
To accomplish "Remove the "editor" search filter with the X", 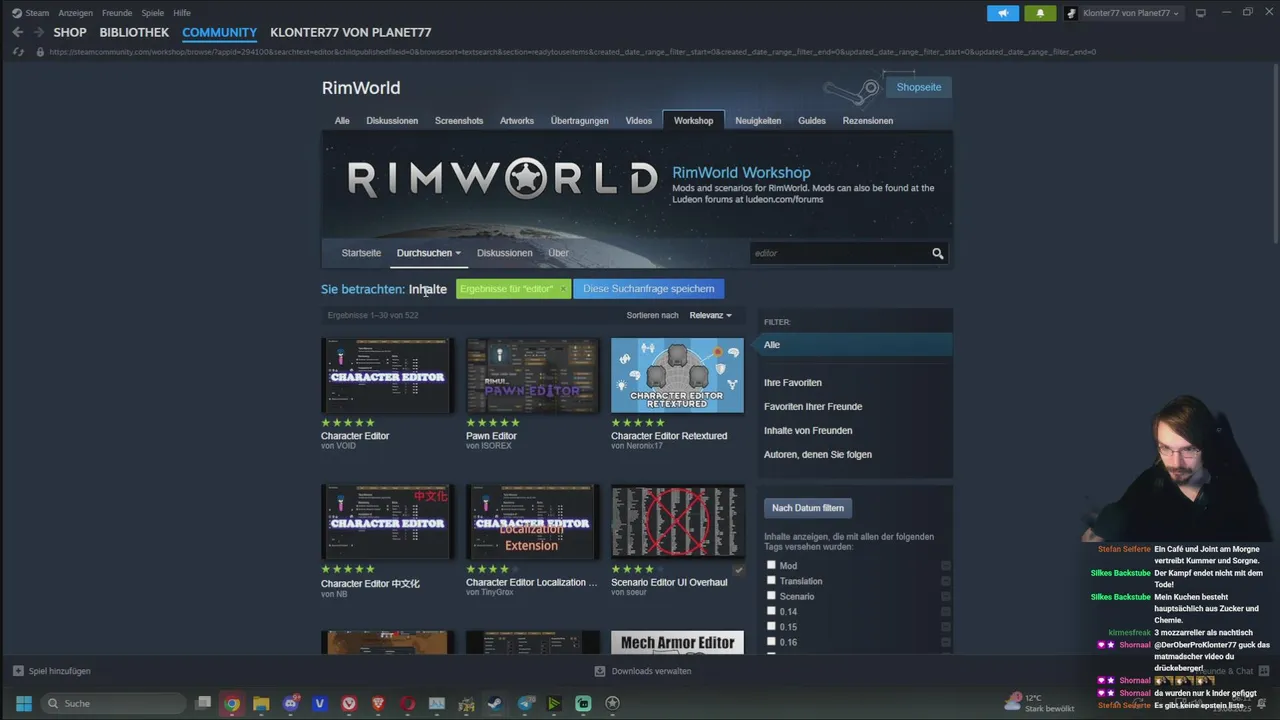I will (x=563, y=289).
